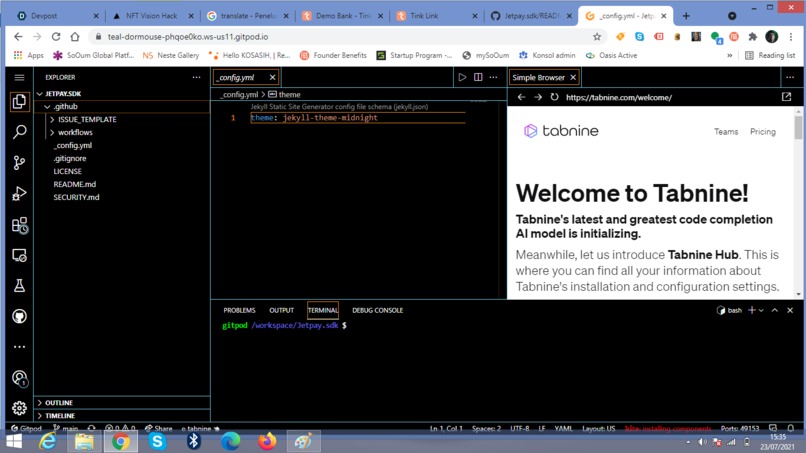Show hidden bookmarks via double chevron
Viewport: 806px width, 453px height.
729,55
